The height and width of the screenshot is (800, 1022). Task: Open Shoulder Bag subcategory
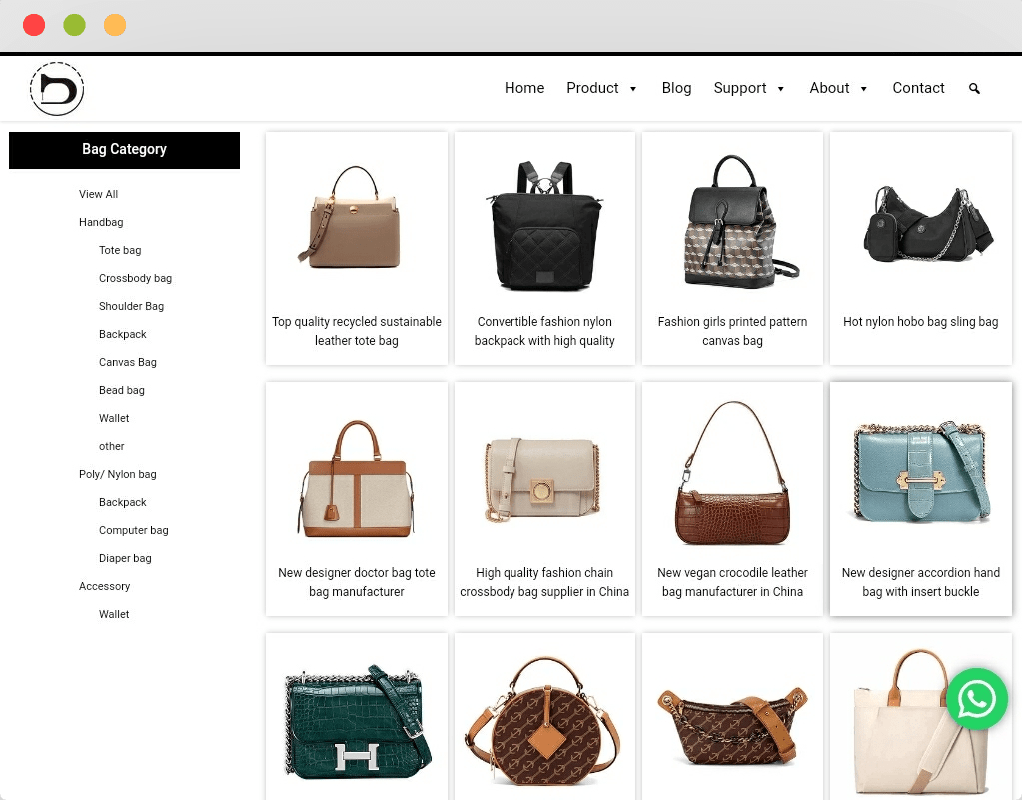coord(131,306)
